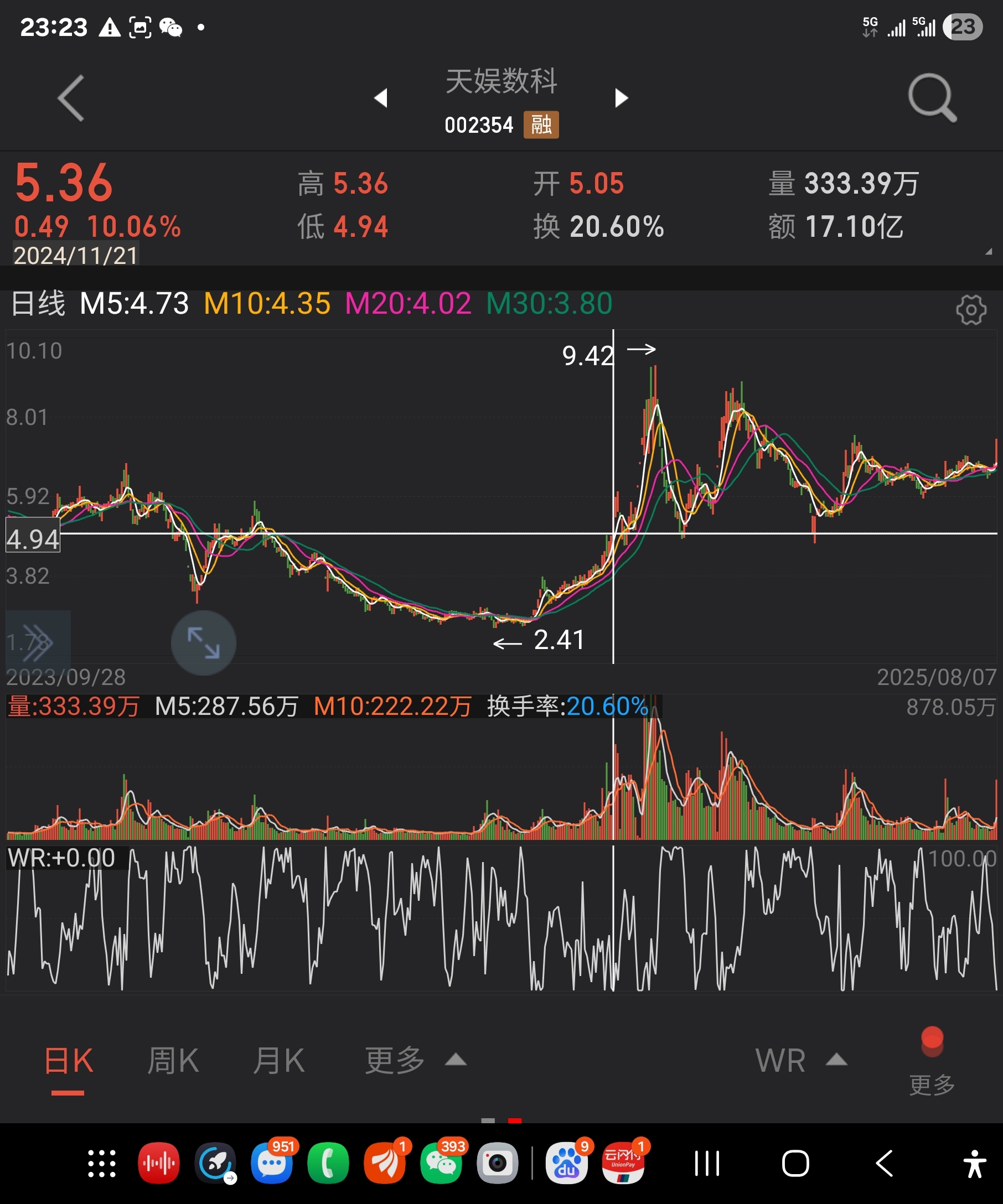This screenshot has height=1204, width=1003.
Task: Tap the M10:4.35 moving average label
Action: (267, 303)
